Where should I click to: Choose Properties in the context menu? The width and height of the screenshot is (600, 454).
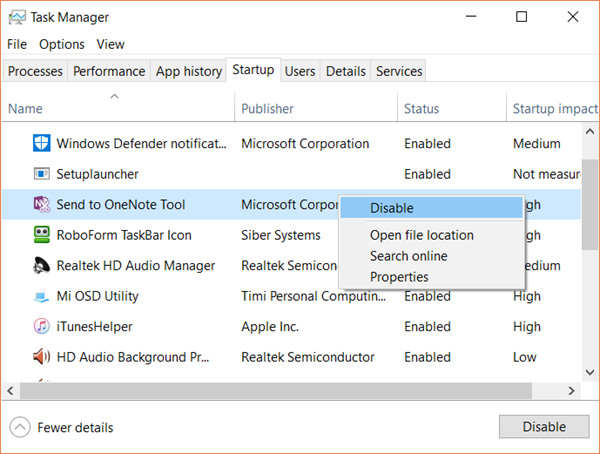[431, 276]
